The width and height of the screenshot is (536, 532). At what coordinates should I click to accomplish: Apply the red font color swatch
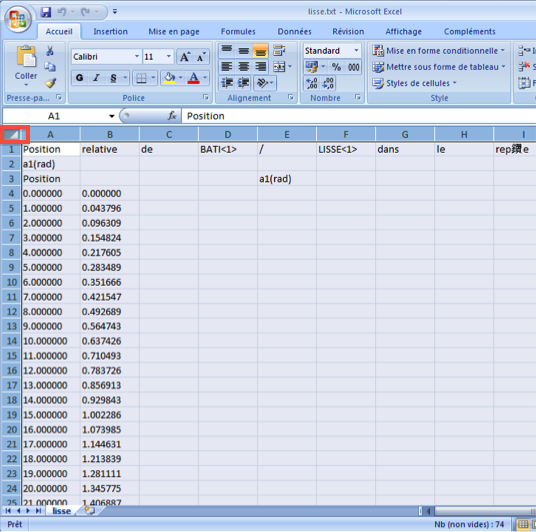[194, 78]
